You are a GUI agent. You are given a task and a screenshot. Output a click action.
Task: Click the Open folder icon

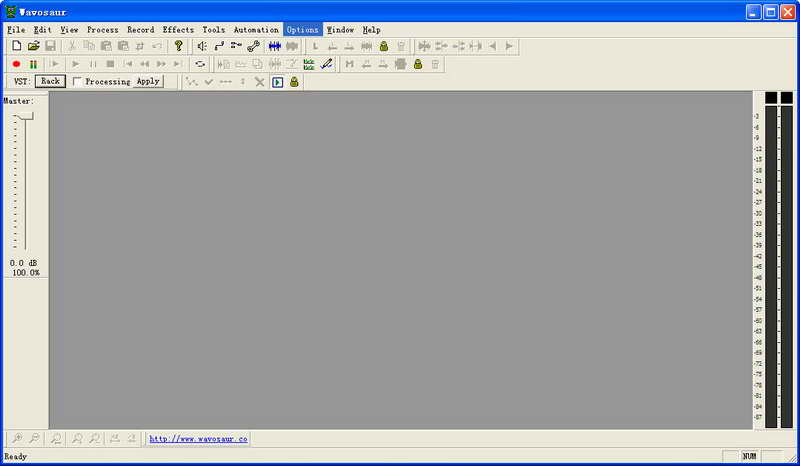point(33,46)
